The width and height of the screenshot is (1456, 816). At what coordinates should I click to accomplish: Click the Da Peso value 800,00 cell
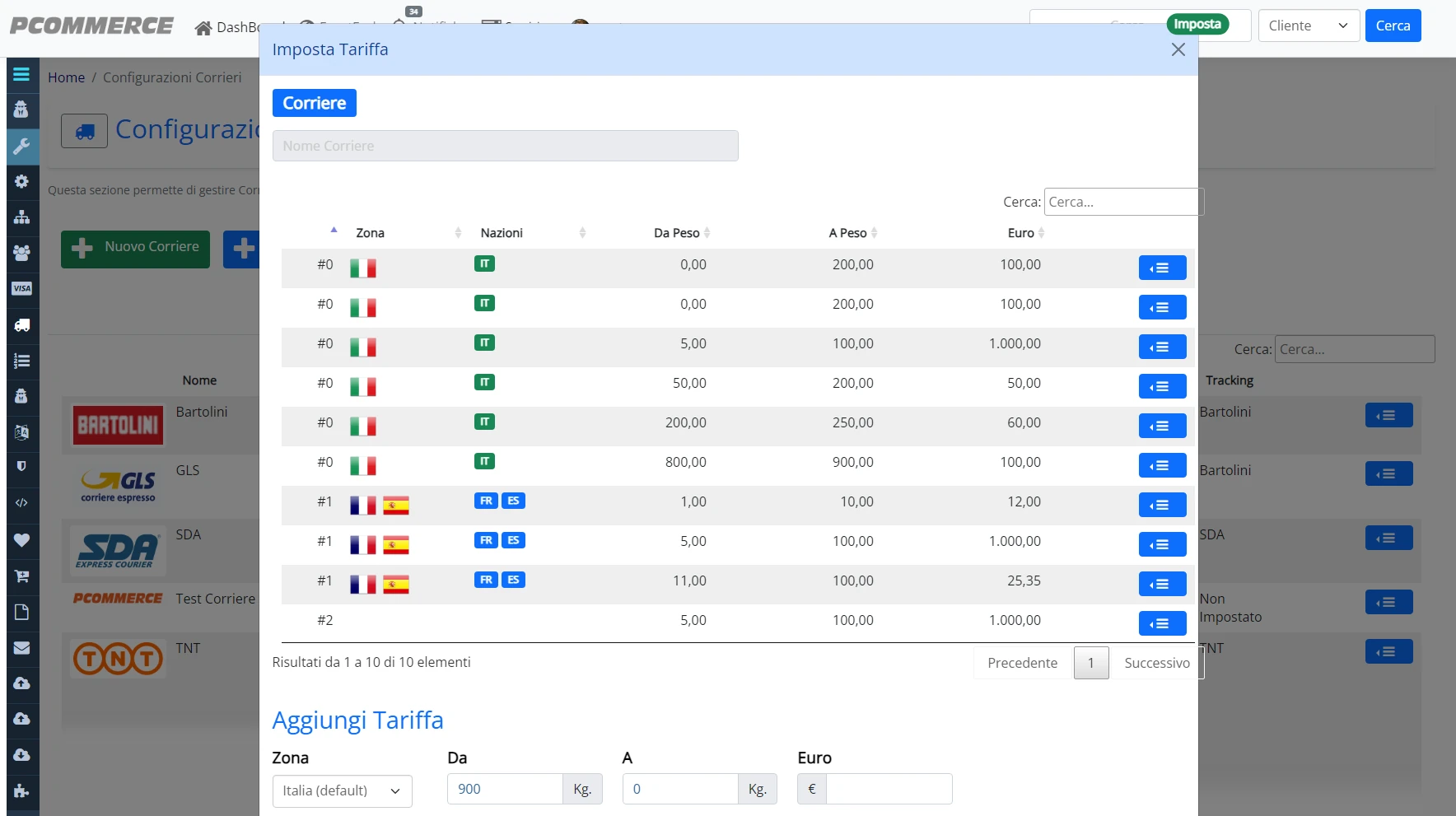(686, 462)
